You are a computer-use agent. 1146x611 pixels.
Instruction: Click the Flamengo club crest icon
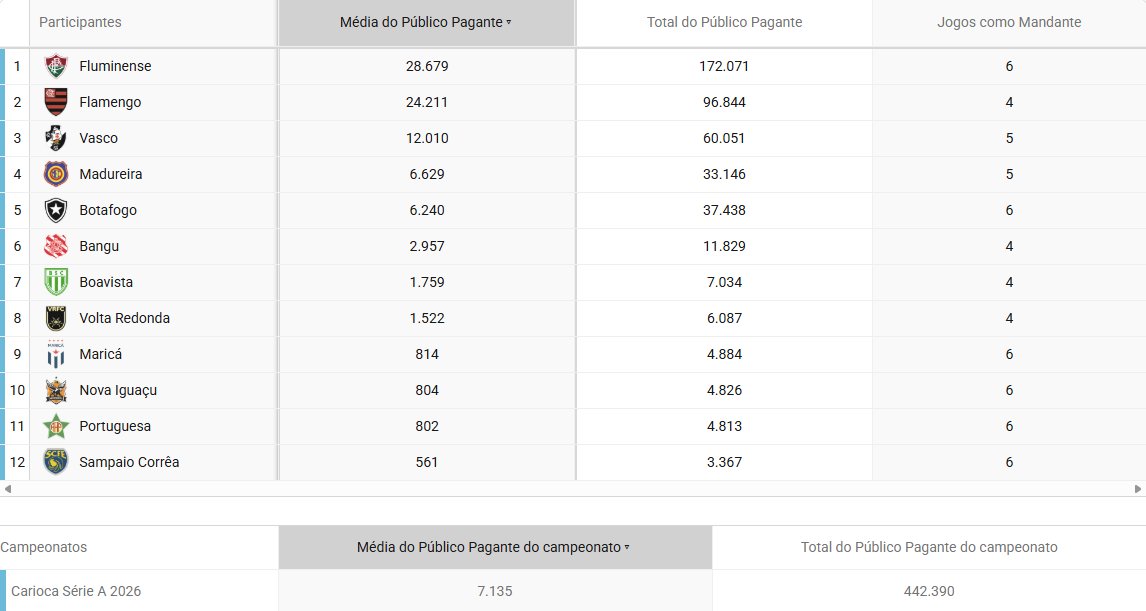click(56, 102)
